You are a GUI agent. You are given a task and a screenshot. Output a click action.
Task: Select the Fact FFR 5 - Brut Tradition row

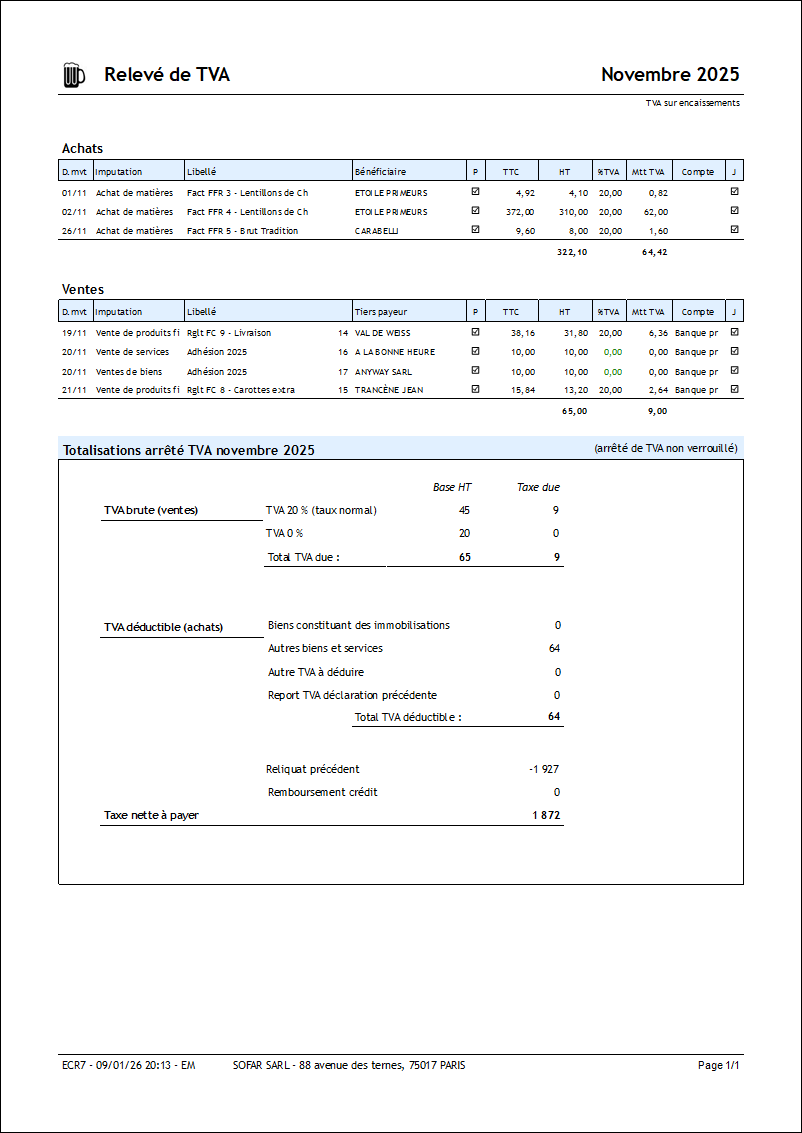tap(401, 231)
